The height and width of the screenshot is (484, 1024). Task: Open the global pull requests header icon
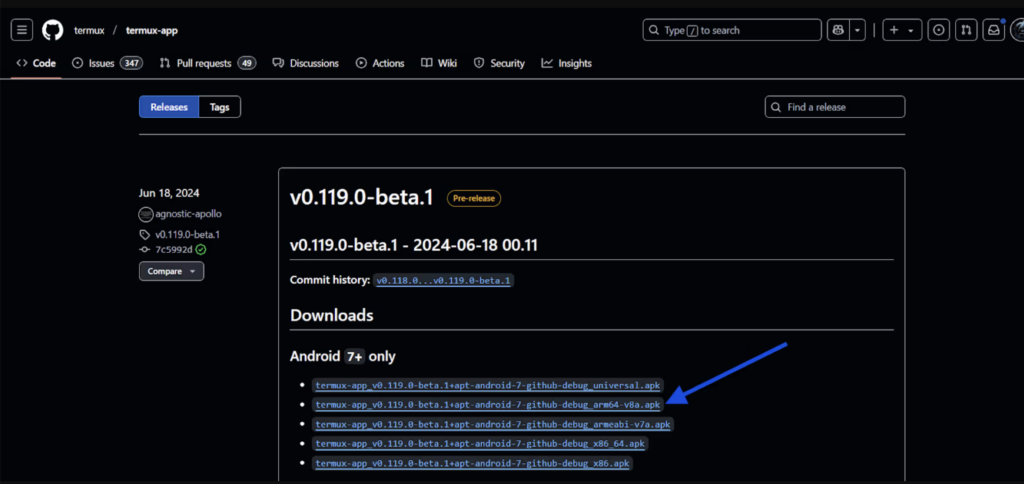(966, 30)
